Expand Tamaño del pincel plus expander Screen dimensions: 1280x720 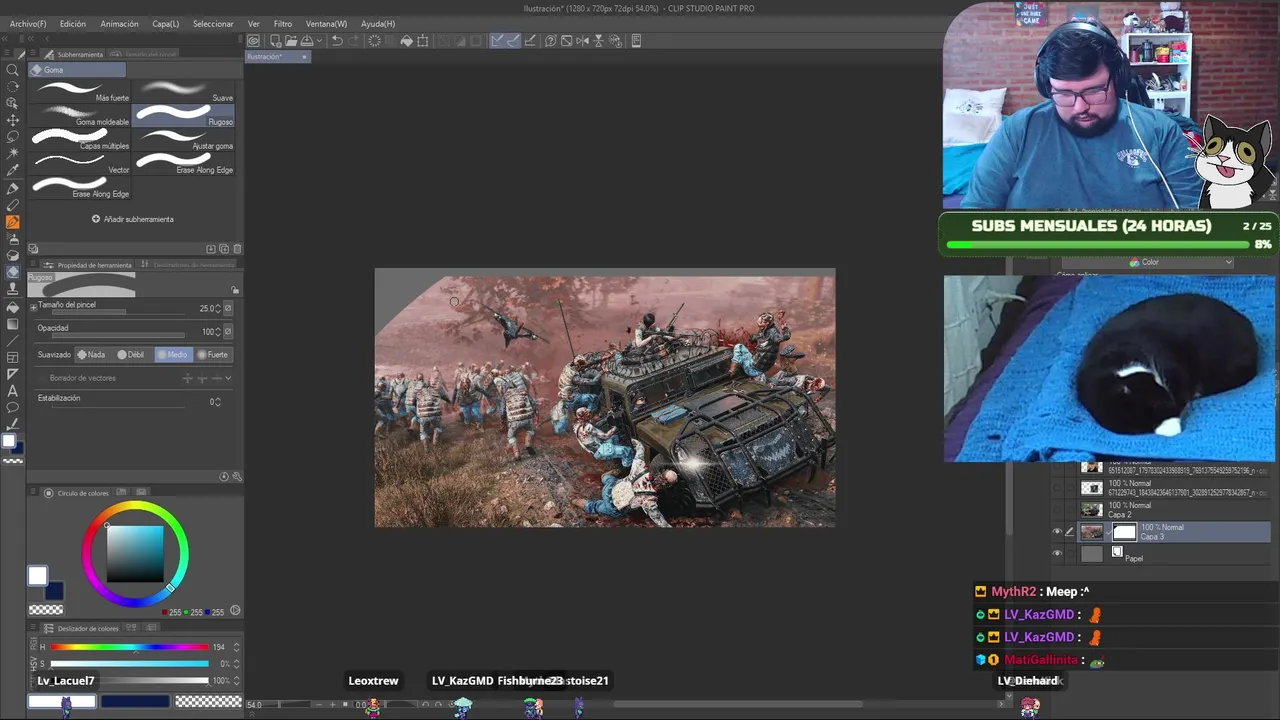click(33, 307)
